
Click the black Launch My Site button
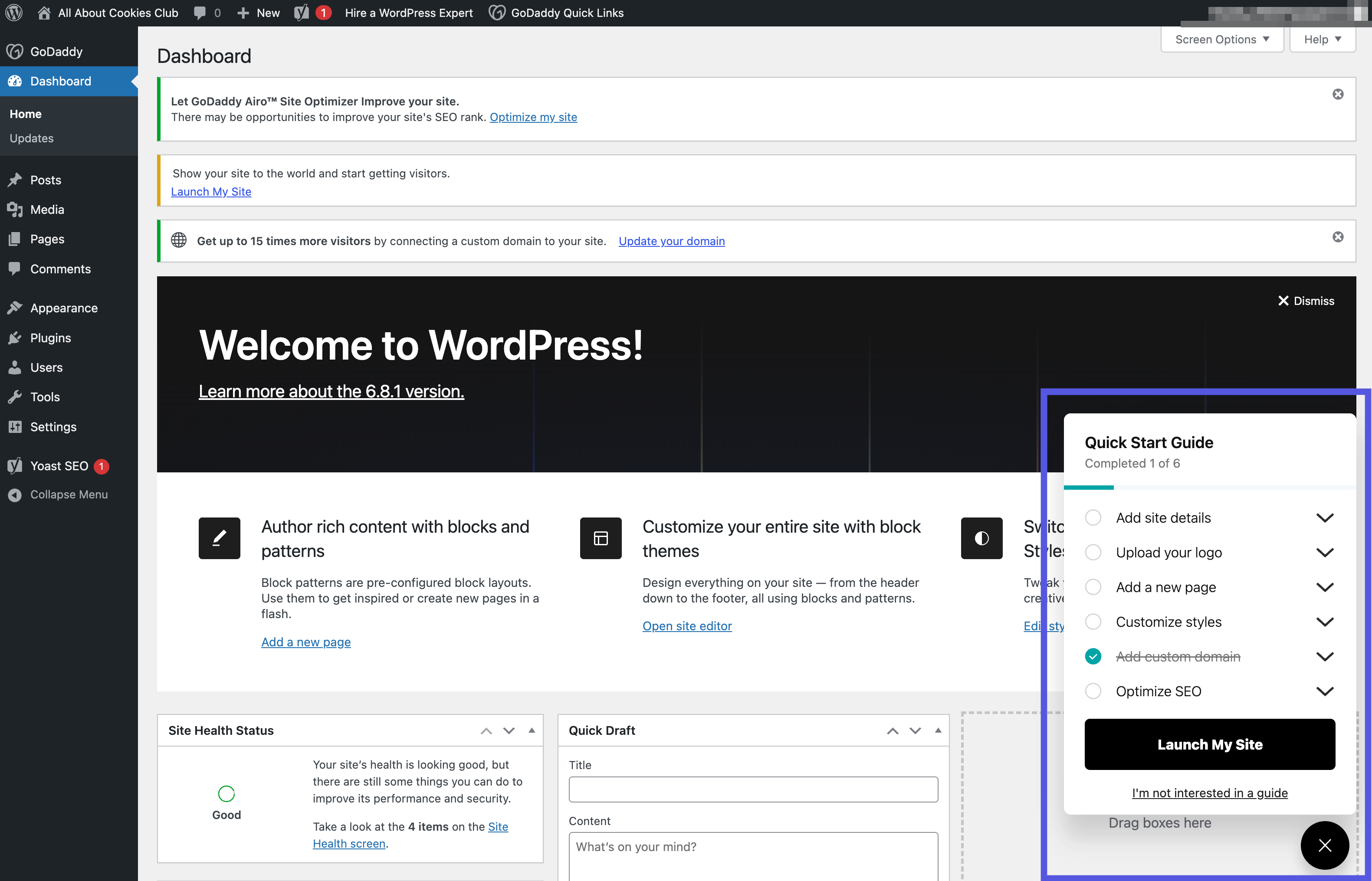[x=1210, y=744]
